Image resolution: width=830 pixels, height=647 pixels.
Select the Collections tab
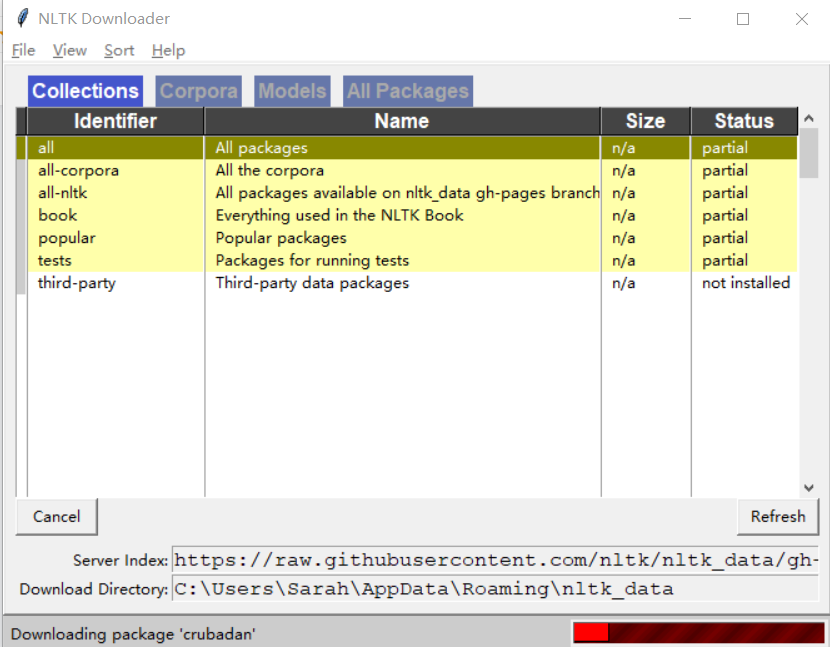[85, 91]
